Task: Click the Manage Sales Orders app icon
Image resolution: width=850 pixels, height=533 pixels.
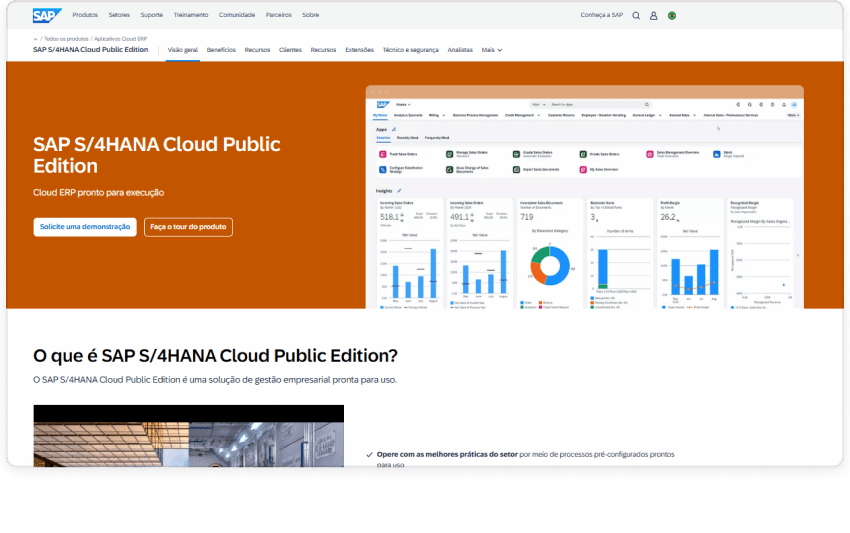Action: (x=449, y=155)
